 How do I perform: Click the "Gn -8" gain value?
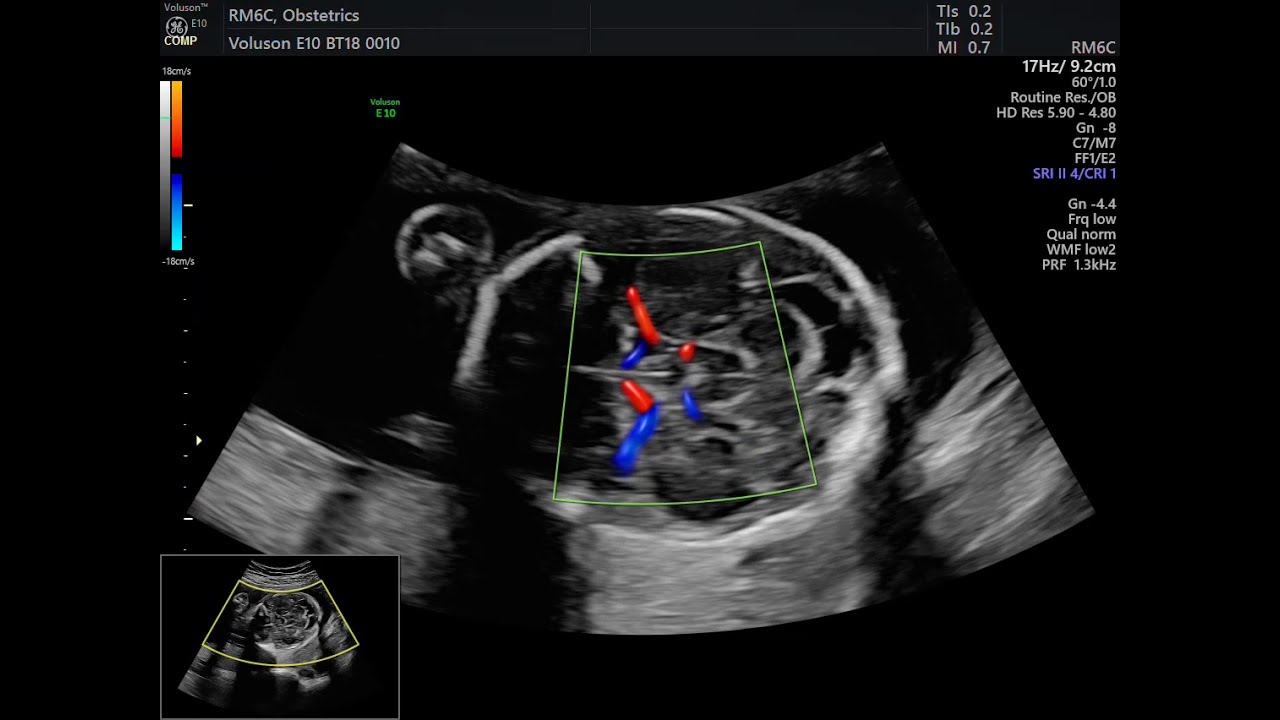(1095, 128)
